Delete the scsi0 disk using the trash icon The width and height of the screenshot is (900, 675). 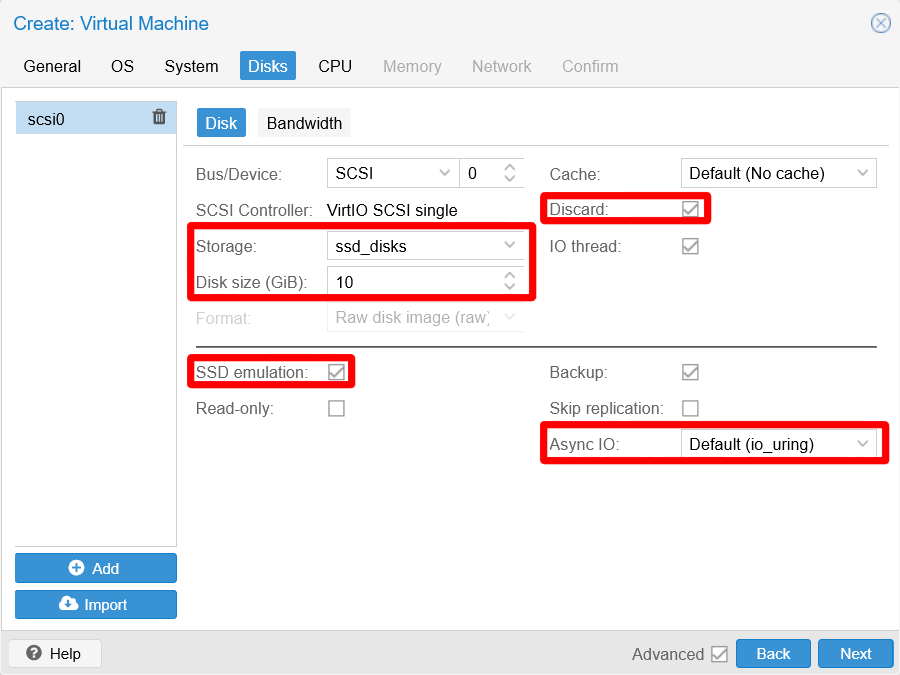coord(159,117)
